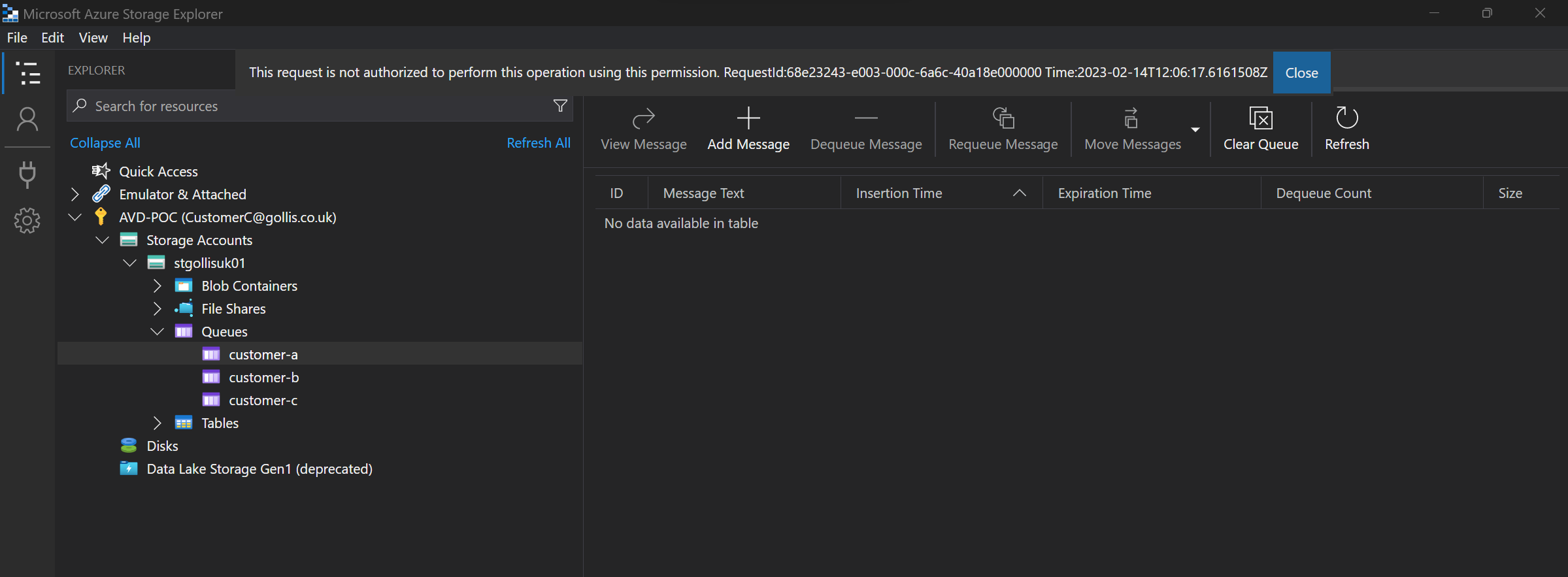The image size is (1568, 577).
Task: Click the File Shares icon
Action: pos(184,308)
